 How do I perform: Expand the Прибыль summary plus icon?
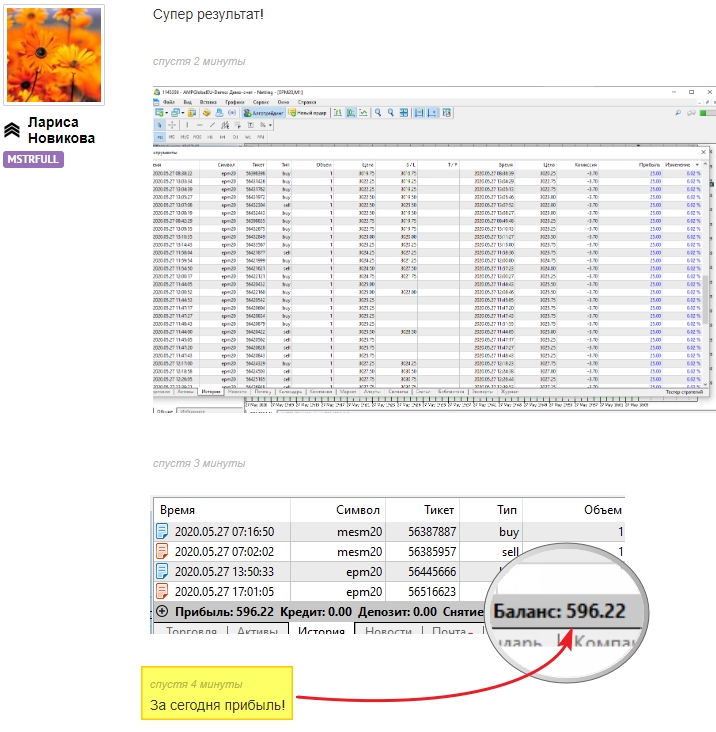point(162,611)
